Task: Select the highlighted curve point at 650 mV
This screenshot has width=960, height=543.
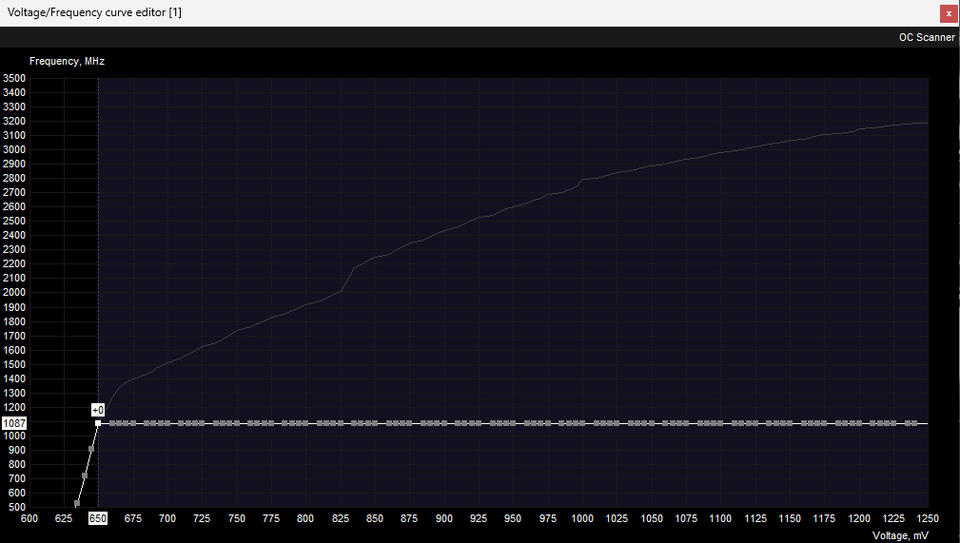Action: [x=98, y=423]
